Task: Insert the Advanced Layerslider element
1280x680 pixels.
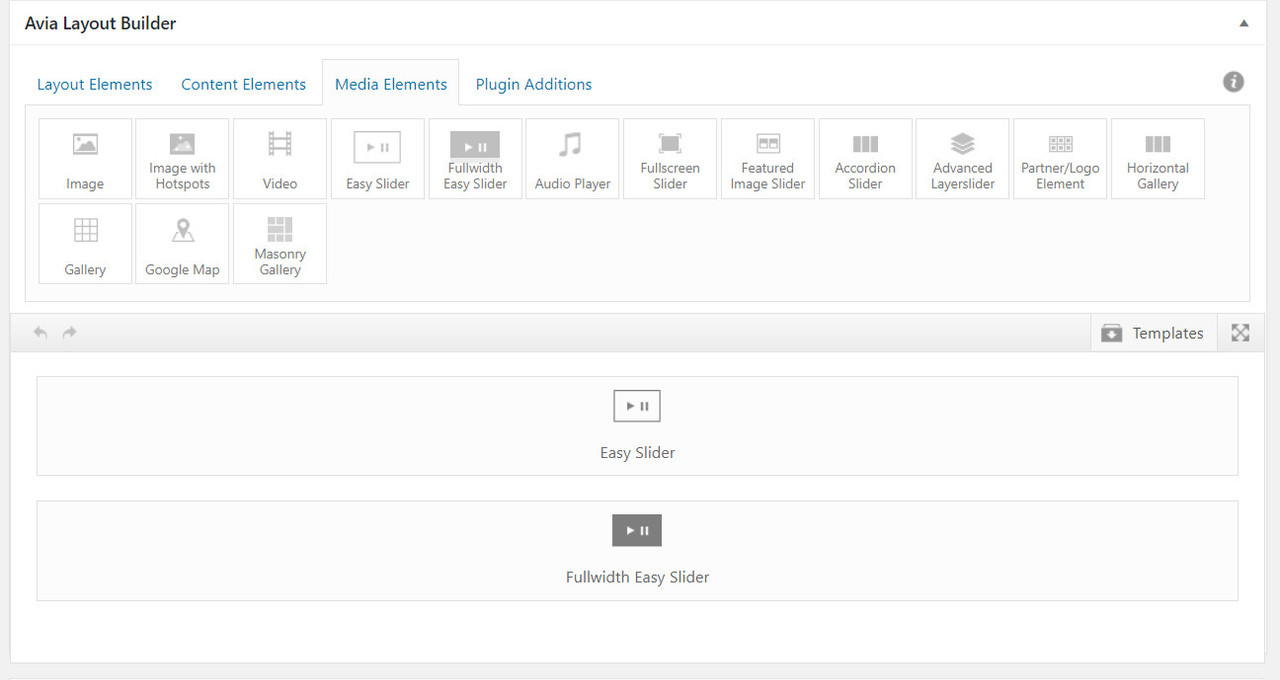Action: [x=963, y=159]
